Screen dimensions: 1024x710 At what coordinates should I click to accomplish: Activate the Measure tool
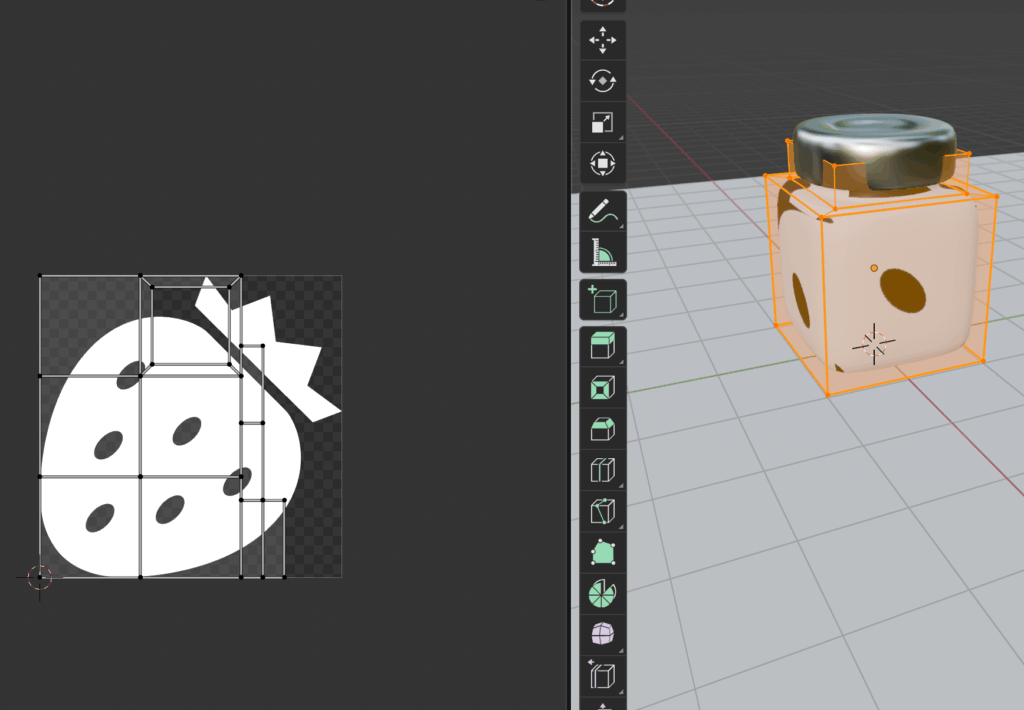[602, 252]
